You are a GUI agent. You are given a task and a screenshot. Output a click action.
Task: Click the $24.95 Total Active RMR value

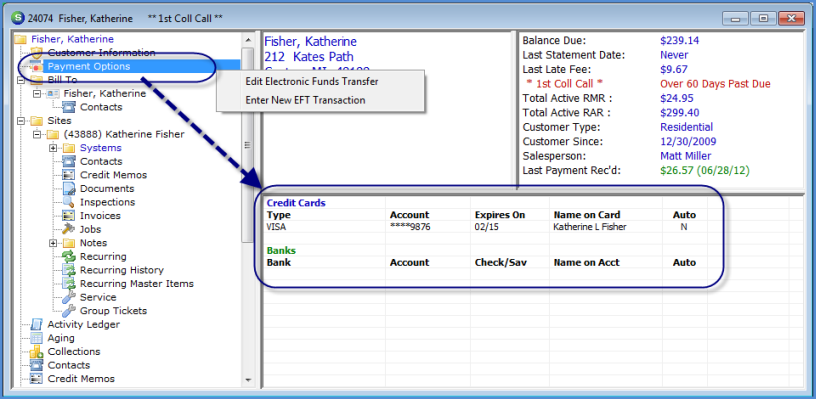click(x=677, y=98)
